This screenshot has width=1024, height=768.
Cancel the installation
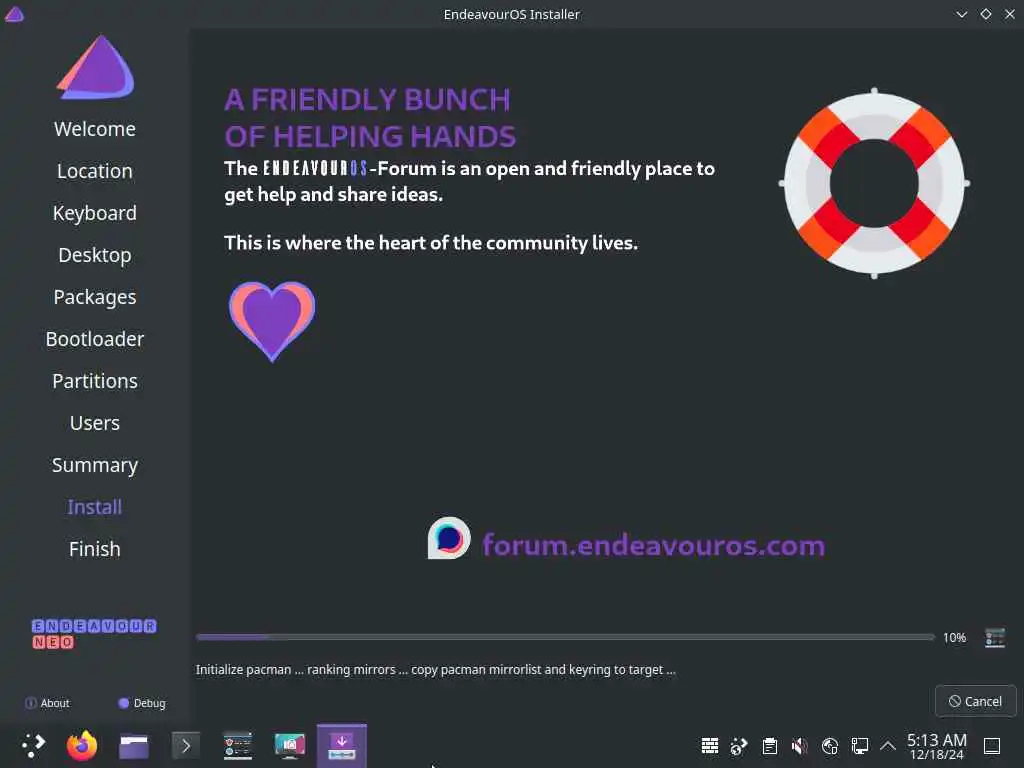976,701
